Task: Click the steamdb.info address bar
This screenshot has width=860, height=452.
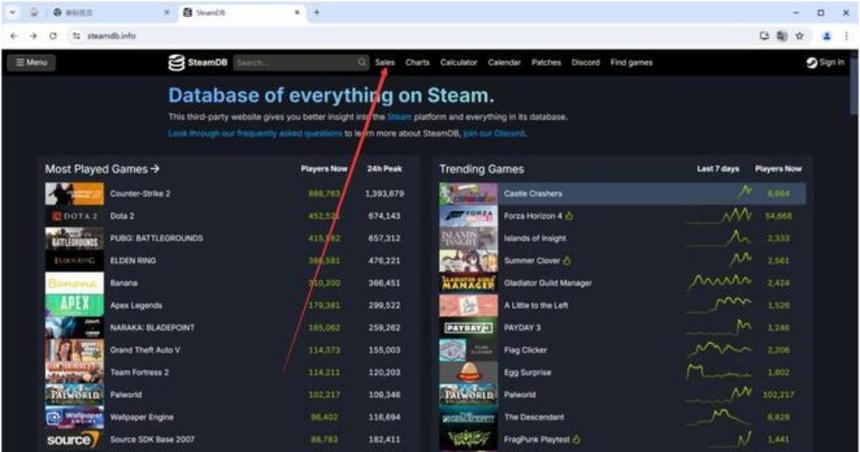Action: [x=411, y=36]
